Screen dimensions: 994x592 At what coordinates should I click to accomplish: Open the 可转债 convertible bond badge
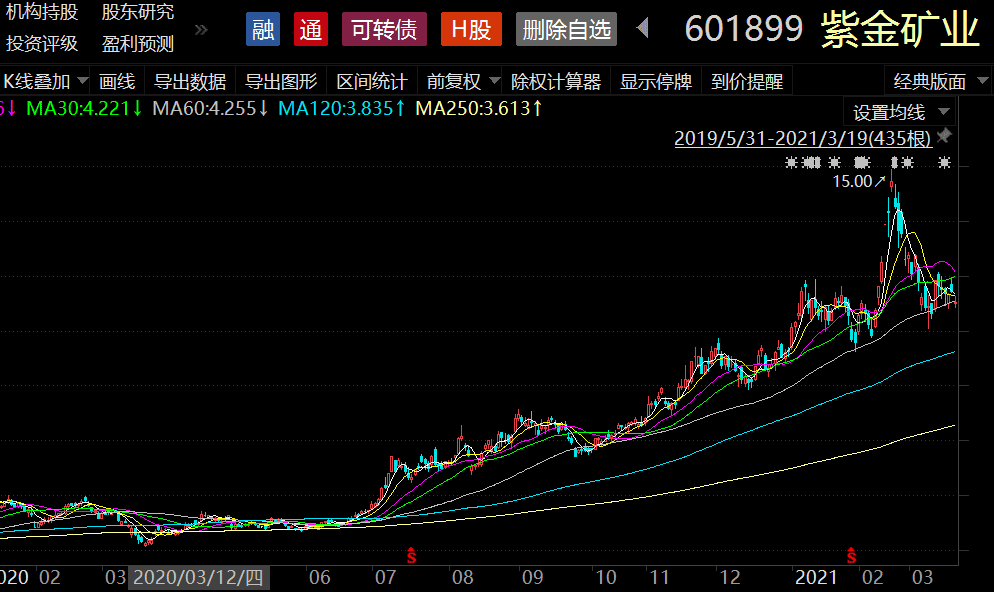384,29
